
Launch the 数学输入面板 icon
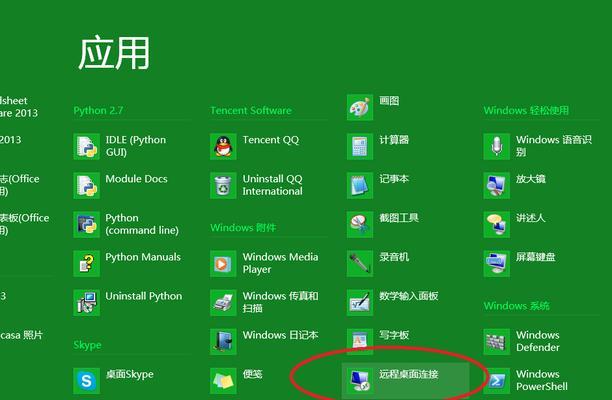tap(360, 302)
